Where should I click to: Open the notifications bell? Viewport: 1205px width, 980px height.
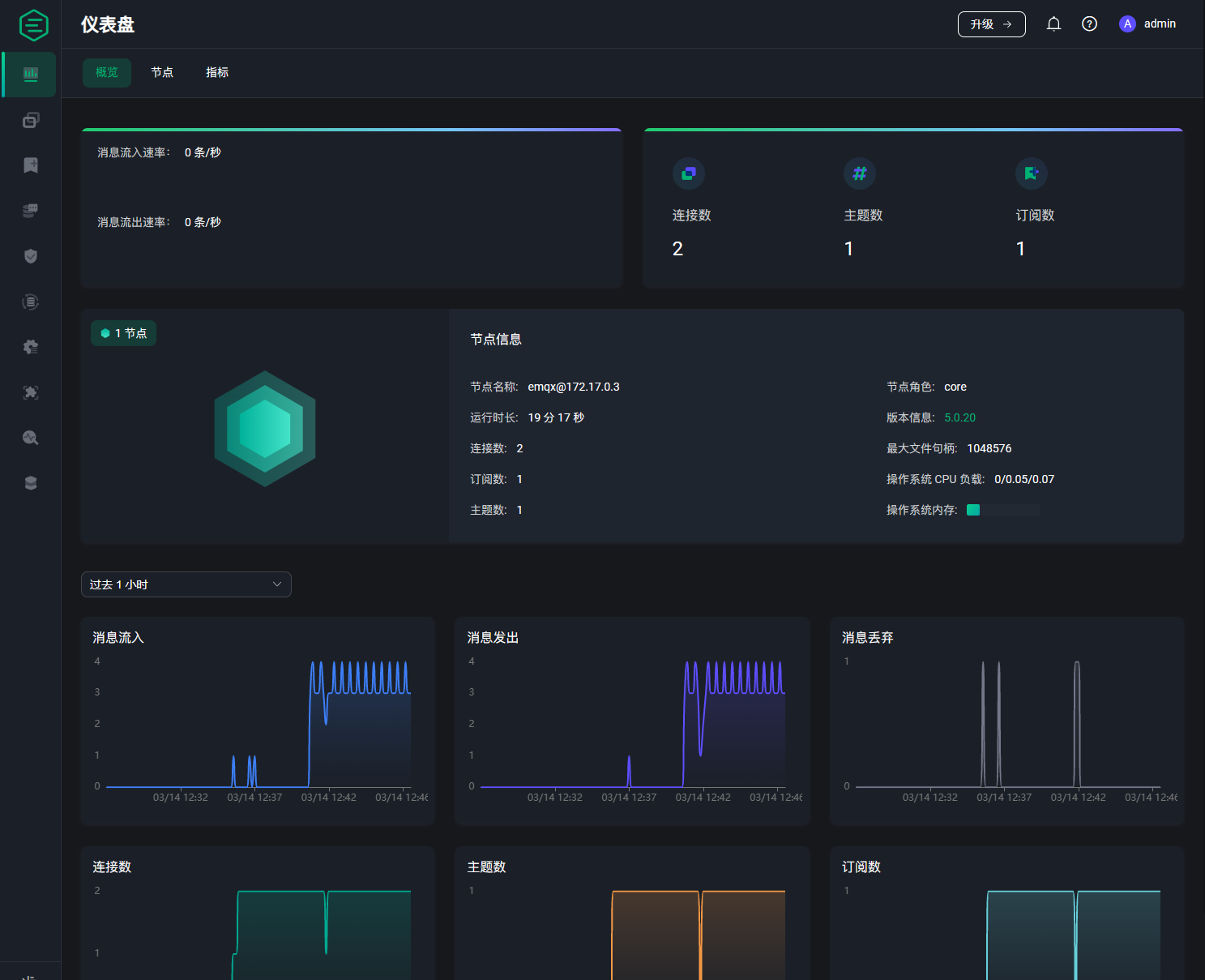click(1053, 24)
